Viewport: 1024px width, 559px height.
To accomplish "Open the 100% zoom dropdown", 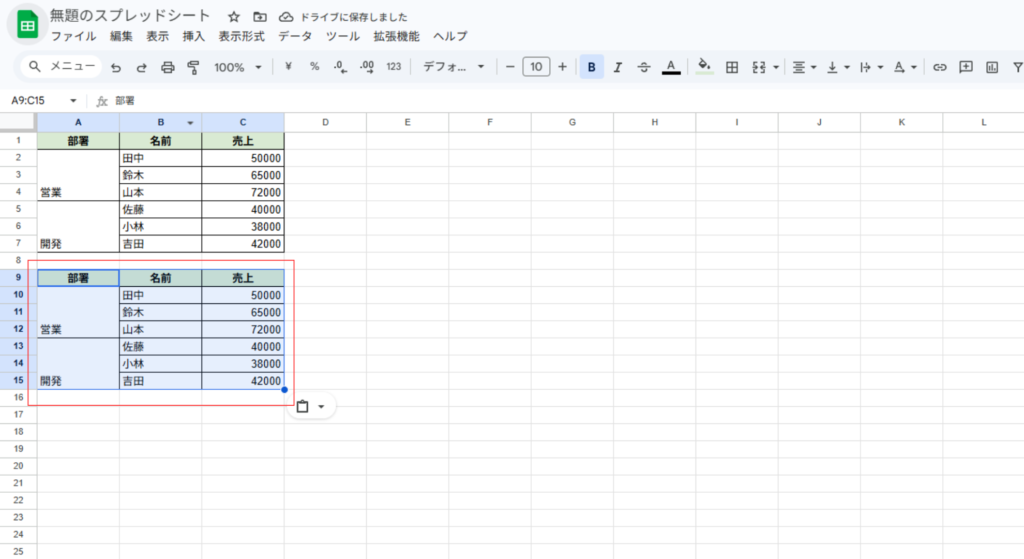I will [x=237, y=67].
